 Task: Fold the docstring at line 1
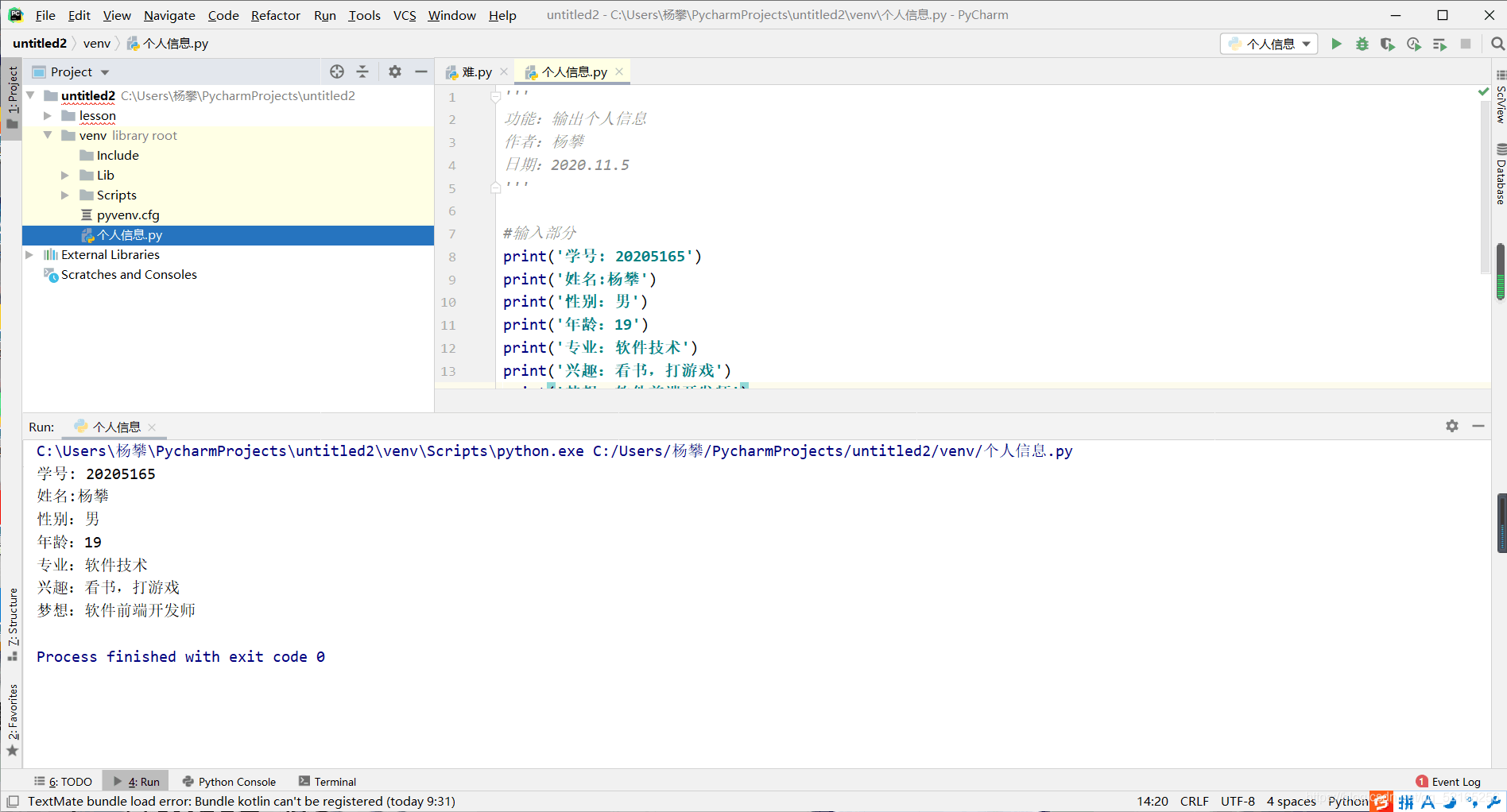pyautogui.click(x=495, y=96)
